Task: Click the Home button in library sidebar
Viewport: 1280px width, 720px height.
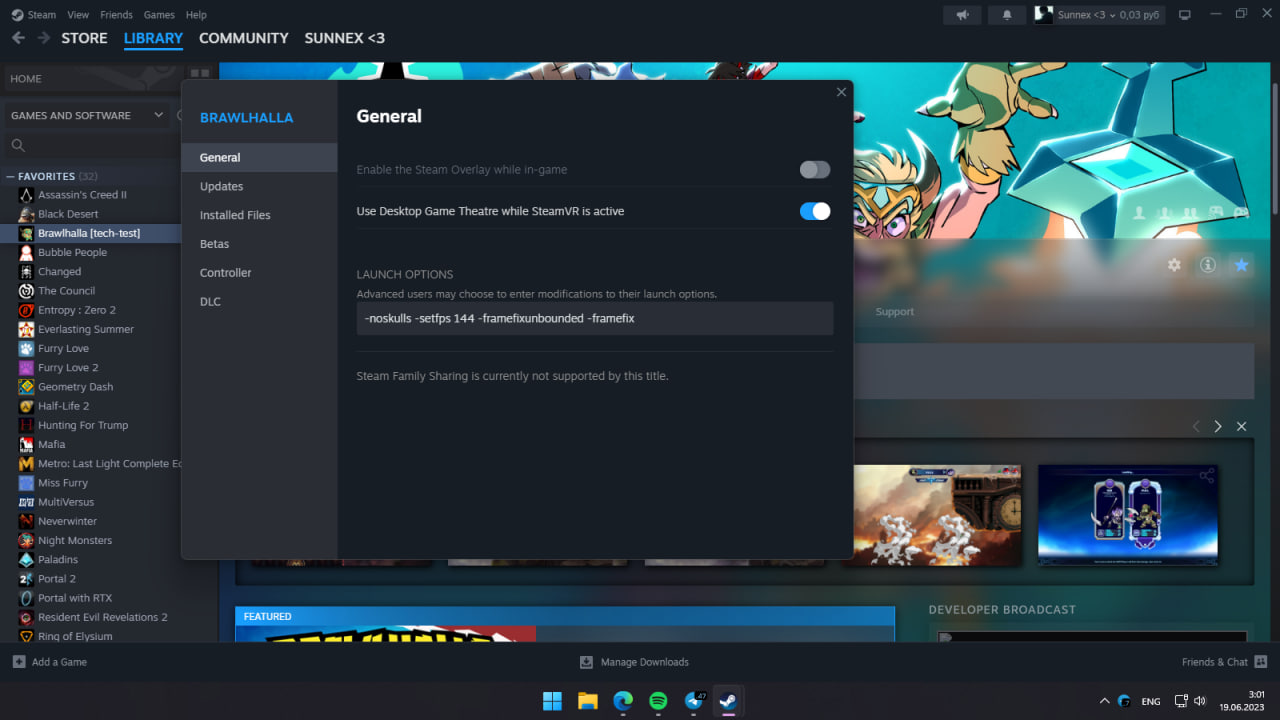Action: coord(93,78)
